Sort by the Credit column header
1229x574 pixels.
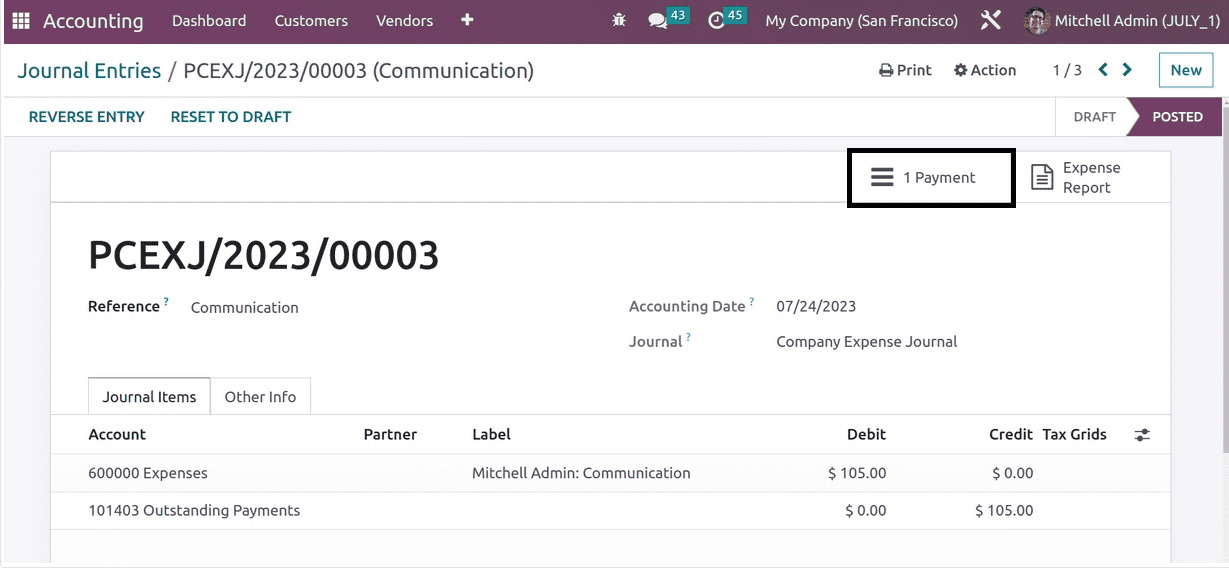tap(1011, 435)
